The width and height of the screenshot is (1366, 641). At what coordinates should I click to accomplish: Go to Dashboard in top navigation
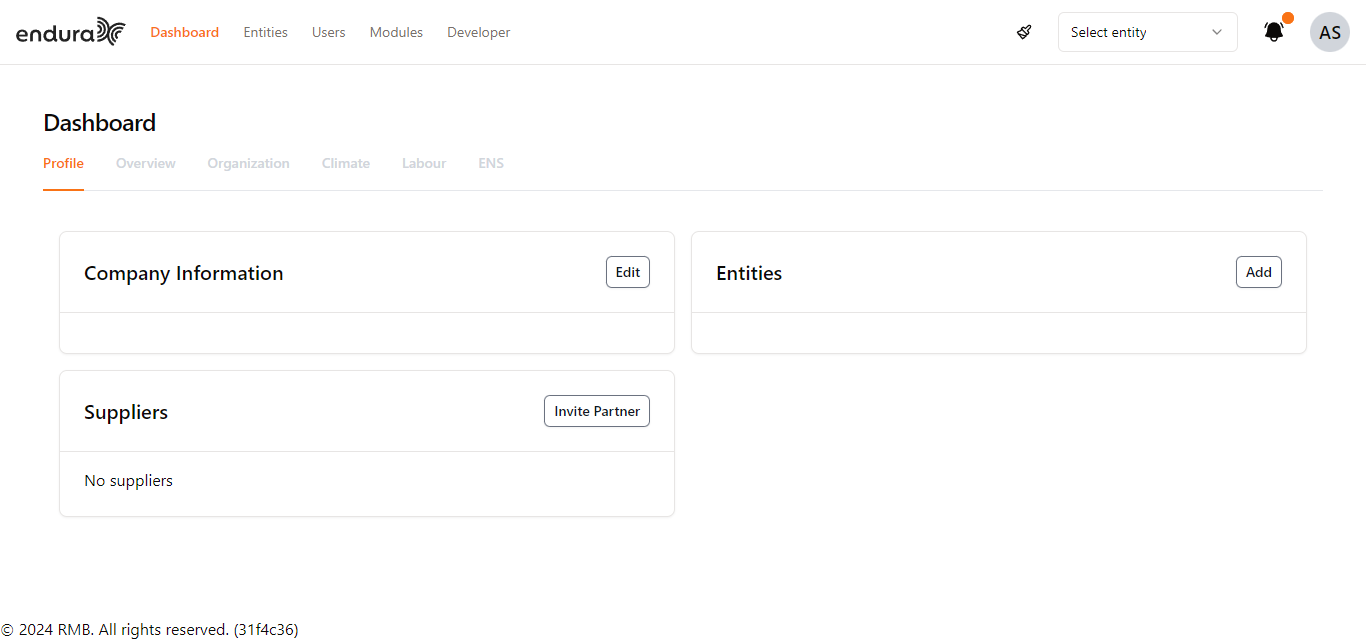click(185, 32)
